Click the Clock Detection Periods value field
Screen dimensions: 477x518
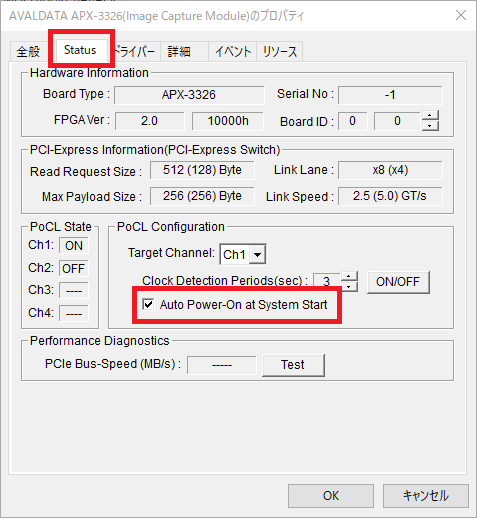[x=327, y=282]
